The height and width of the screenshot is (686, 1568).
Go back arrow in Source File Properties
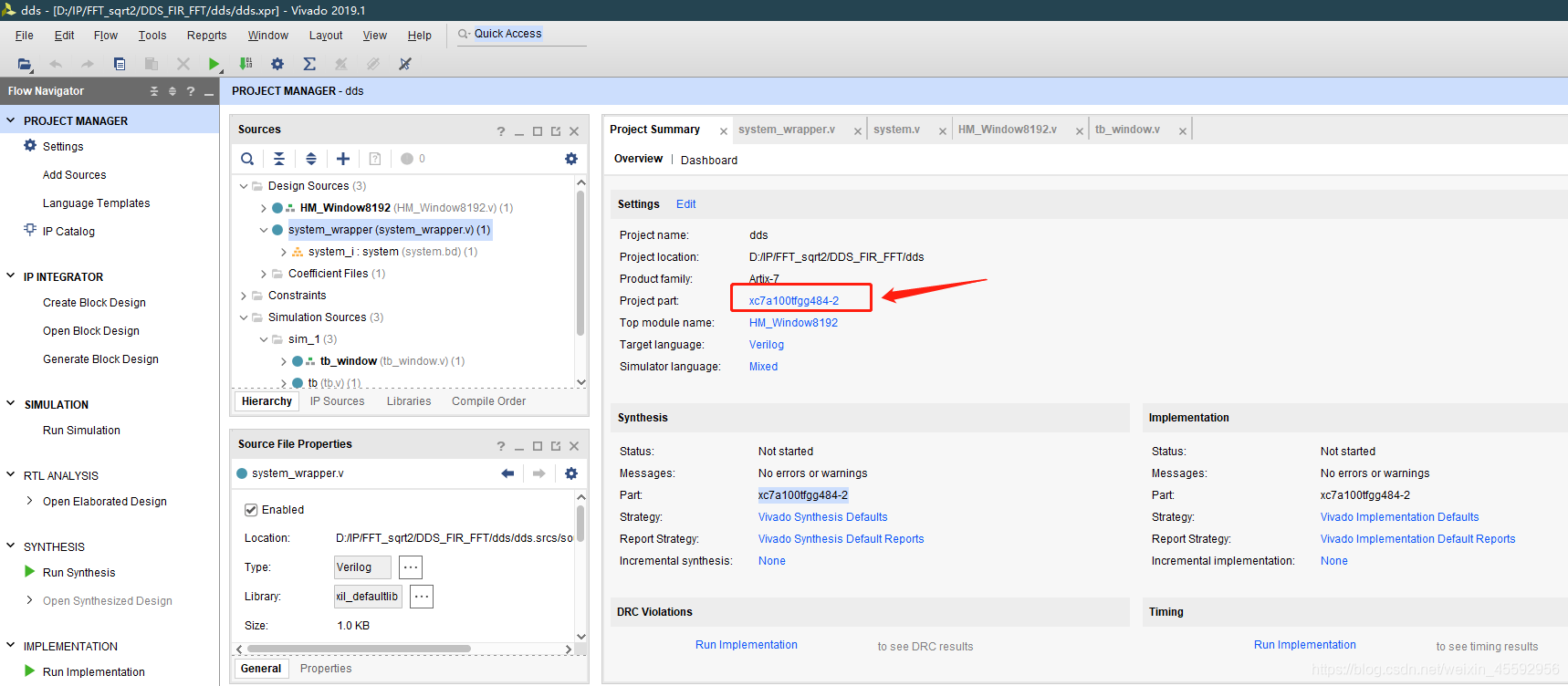508,473
